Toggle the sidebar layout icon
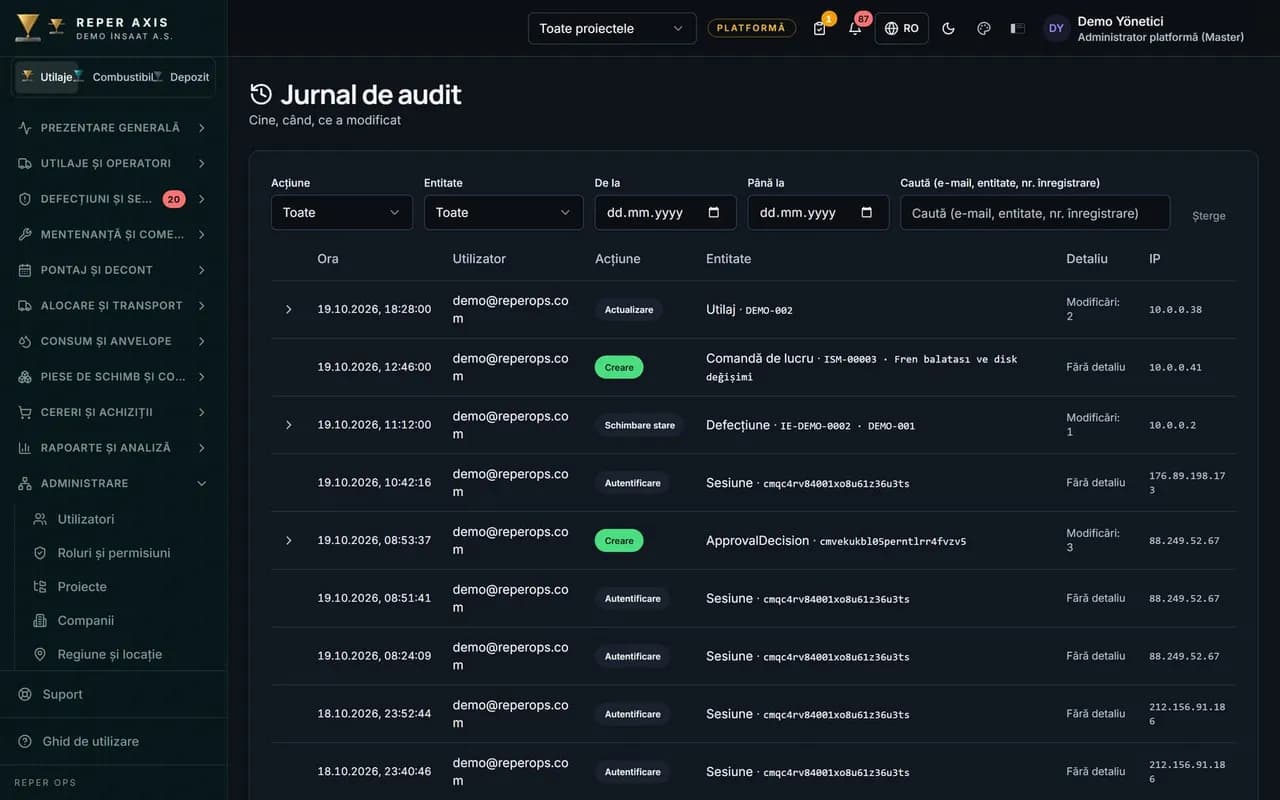The height and width of the screenshot is (800, 1280). pos(1018,28)
